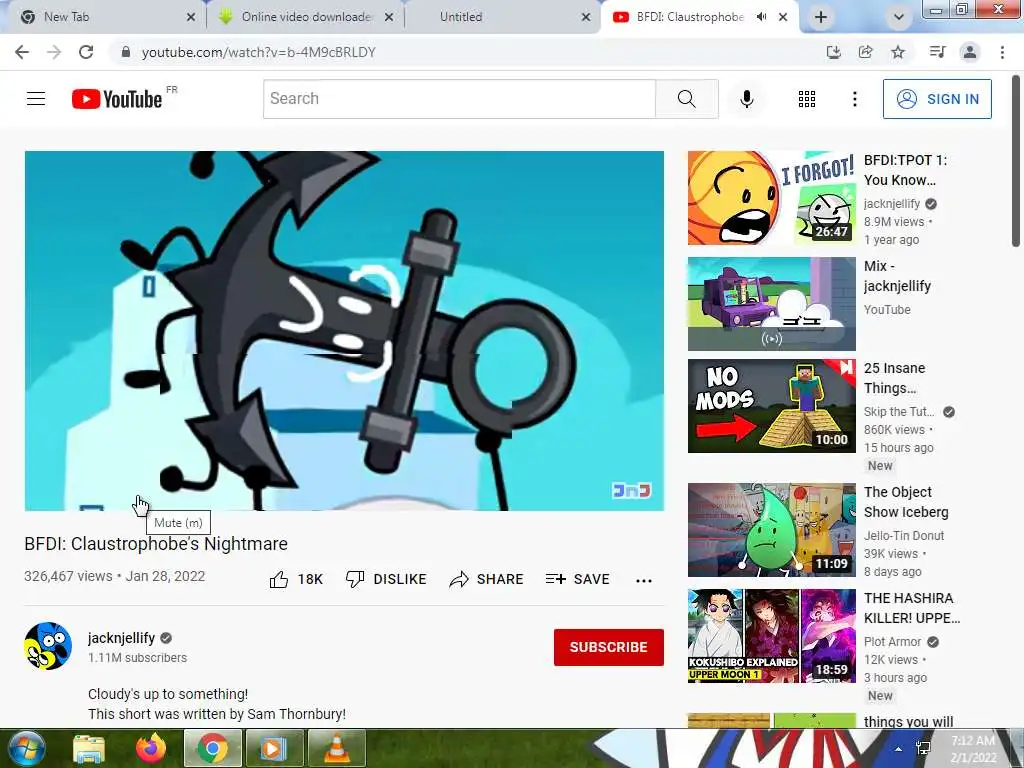The image size is (1024, 768).
Task: Open Chrome profile avatar
Action: (970, 52)
